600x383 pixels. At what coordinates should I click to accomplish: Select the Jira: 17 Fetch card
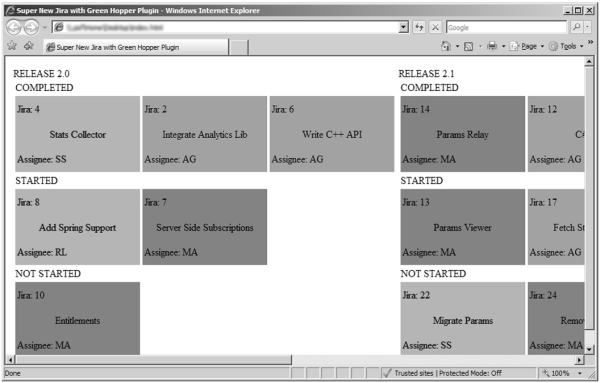tap(556, 227)
